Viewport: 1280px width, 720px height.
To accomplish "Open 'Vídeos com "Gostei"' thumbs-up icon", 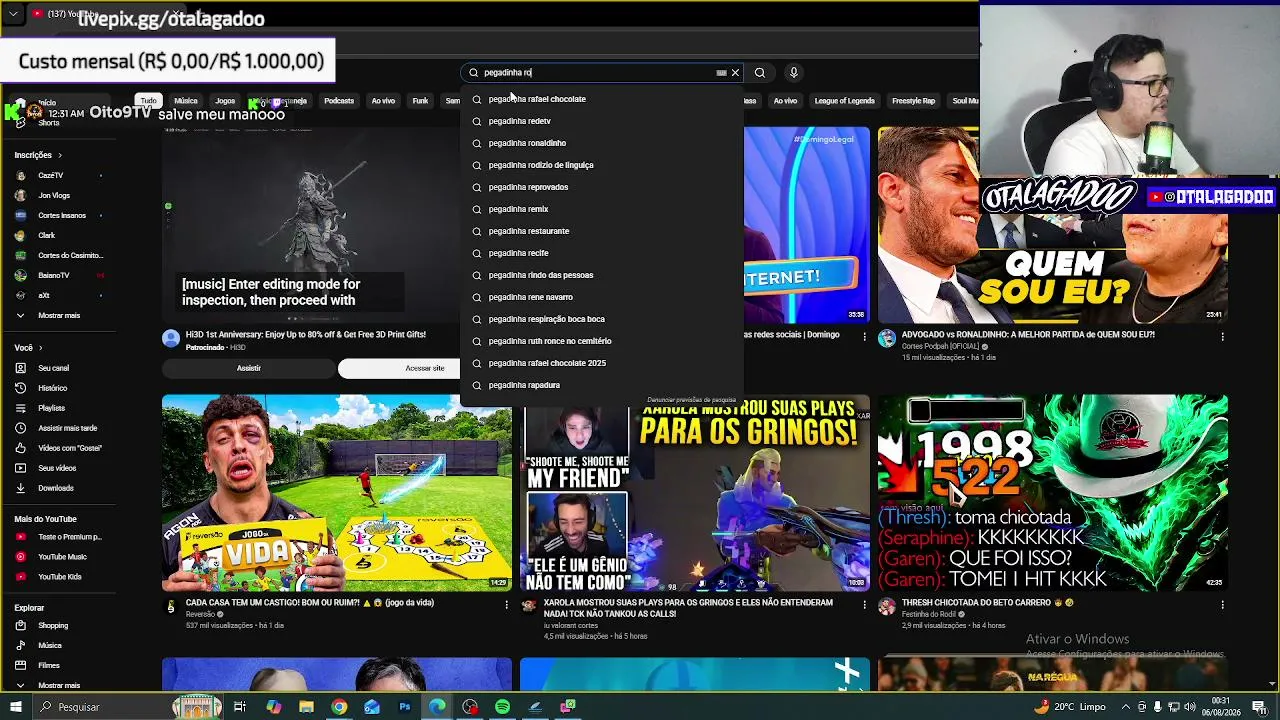I will pyautogui.click(x=20, y=448).
